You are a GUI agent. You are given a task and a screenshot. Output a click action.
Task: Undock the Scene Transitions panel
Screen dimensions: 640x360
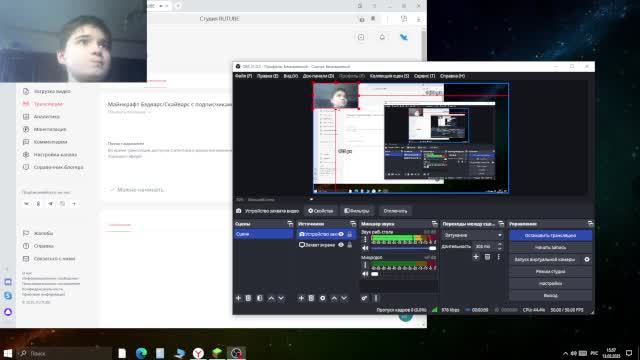(501, 224)
